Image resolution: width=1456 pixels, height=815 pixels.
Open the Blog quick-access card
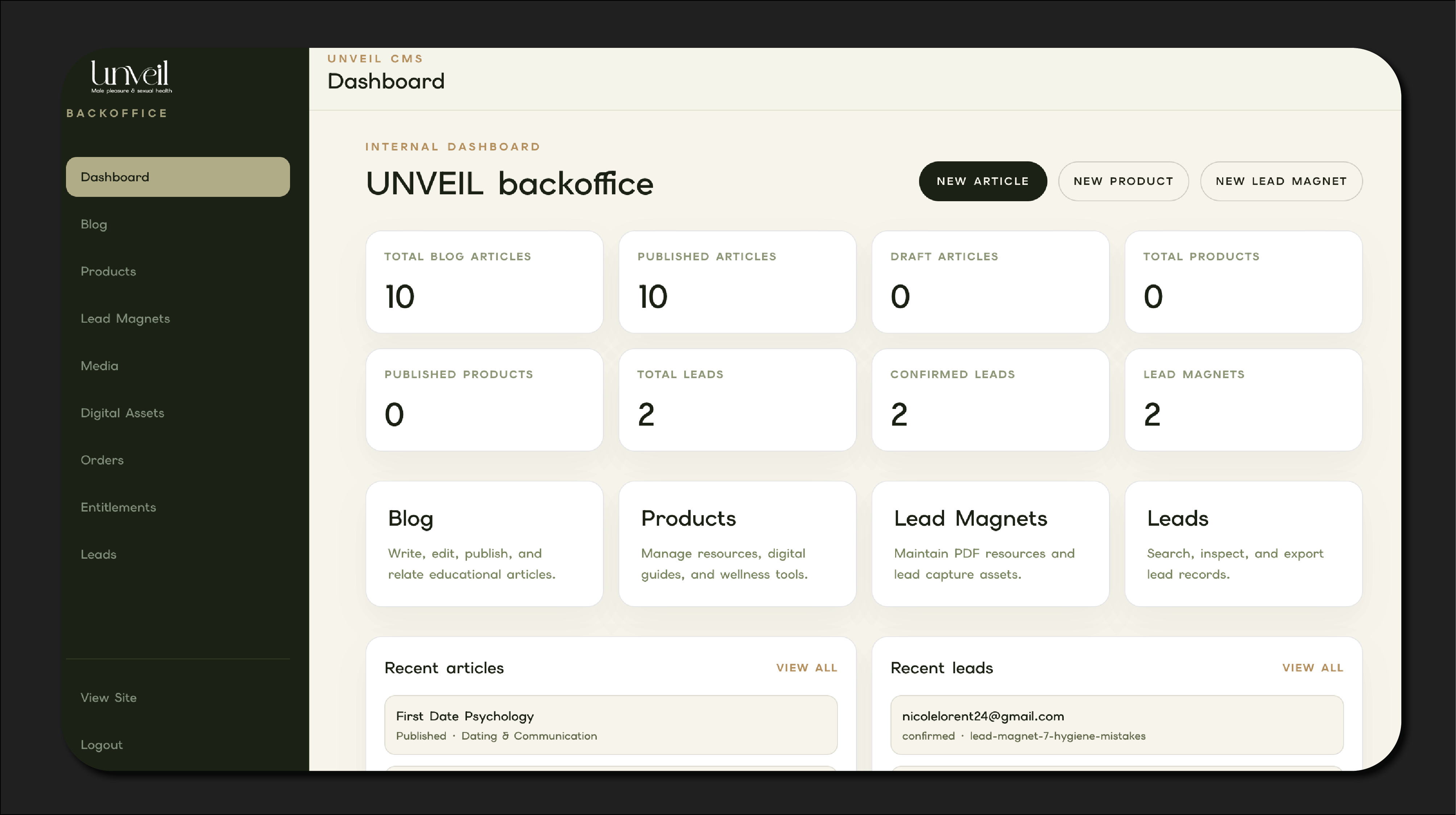click(484, 544)
